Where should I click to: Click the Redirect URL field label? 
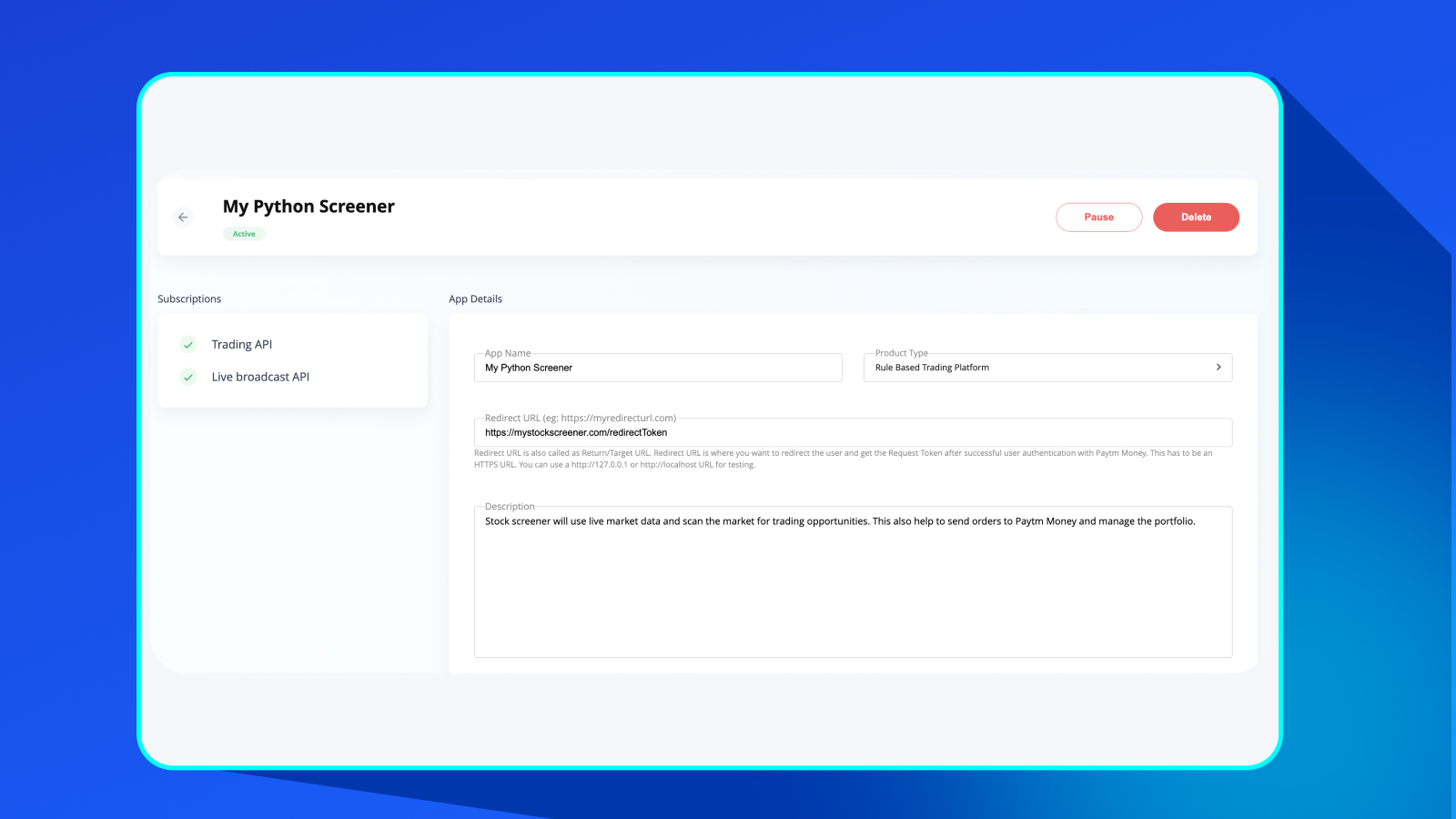[x=580, y=419]
